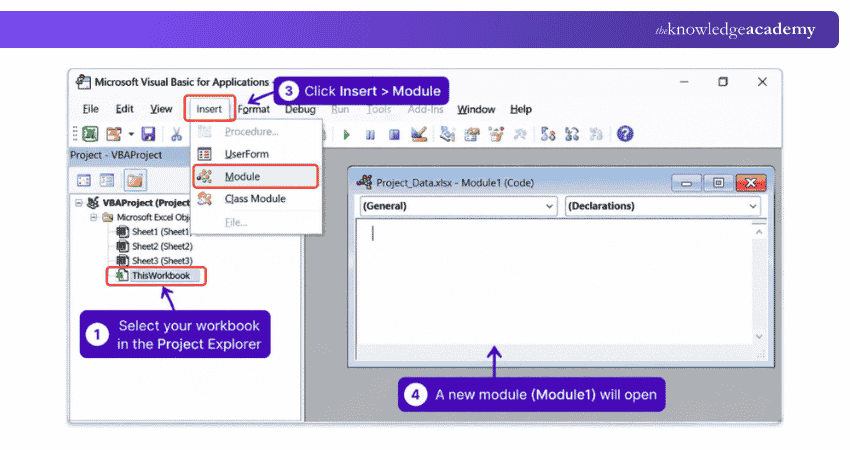
Task: Select Sheet1 (Sheet1) in project tree
Action: pyautogui.click(x=161, y=232)
